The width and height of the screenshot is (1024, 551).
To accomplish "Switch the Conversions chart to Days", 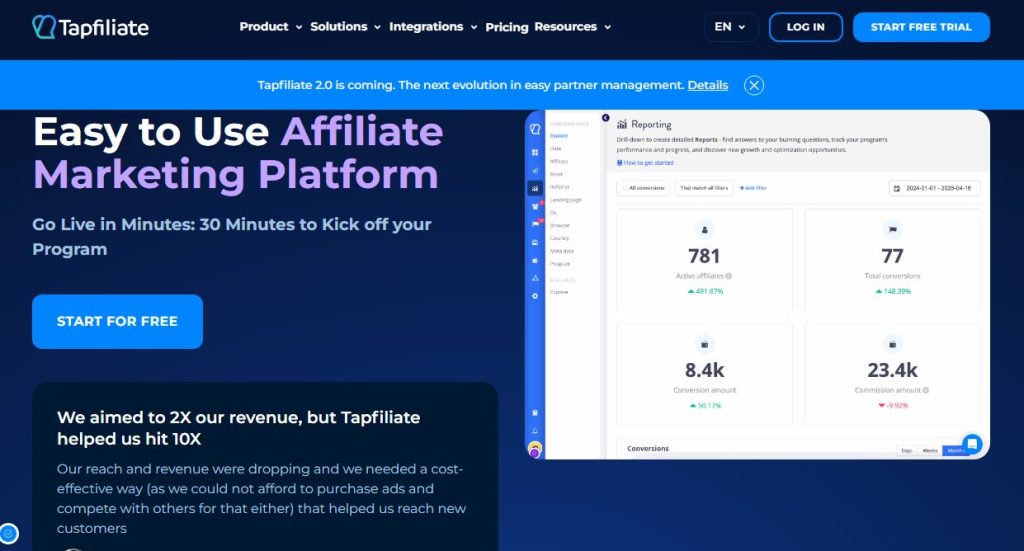I will point(907,450).
